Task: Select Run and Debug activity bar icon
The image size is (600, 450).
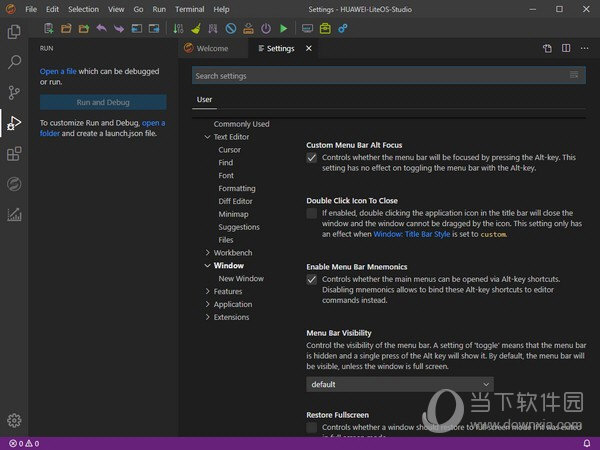Action: (x=14, y=123)
